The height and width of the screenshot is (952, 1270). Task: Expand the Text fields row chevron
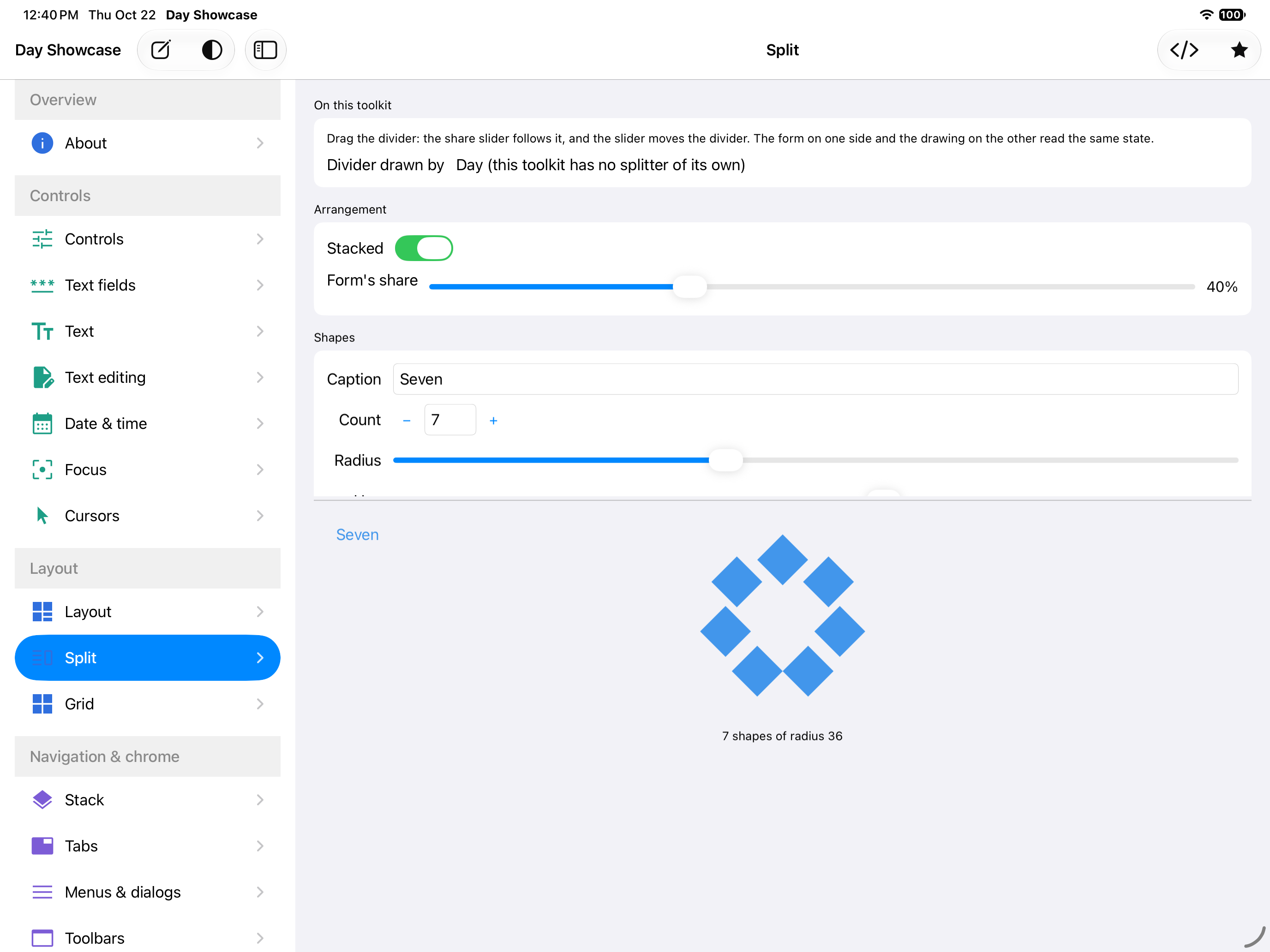[260, 285]
